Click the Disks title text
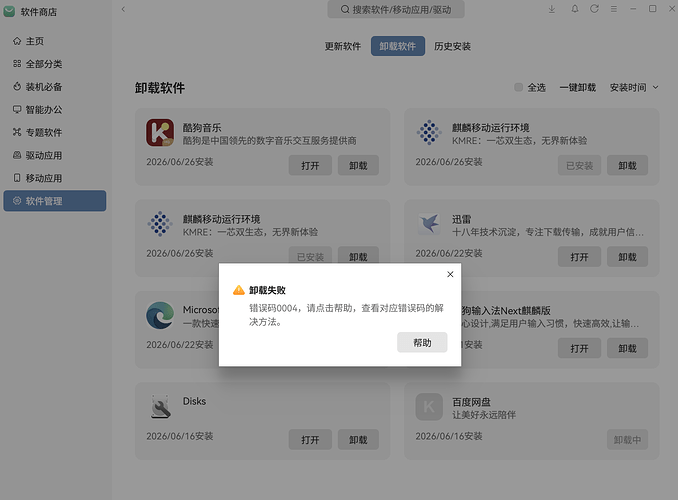 pyautogui.click(x=194, y=401)
